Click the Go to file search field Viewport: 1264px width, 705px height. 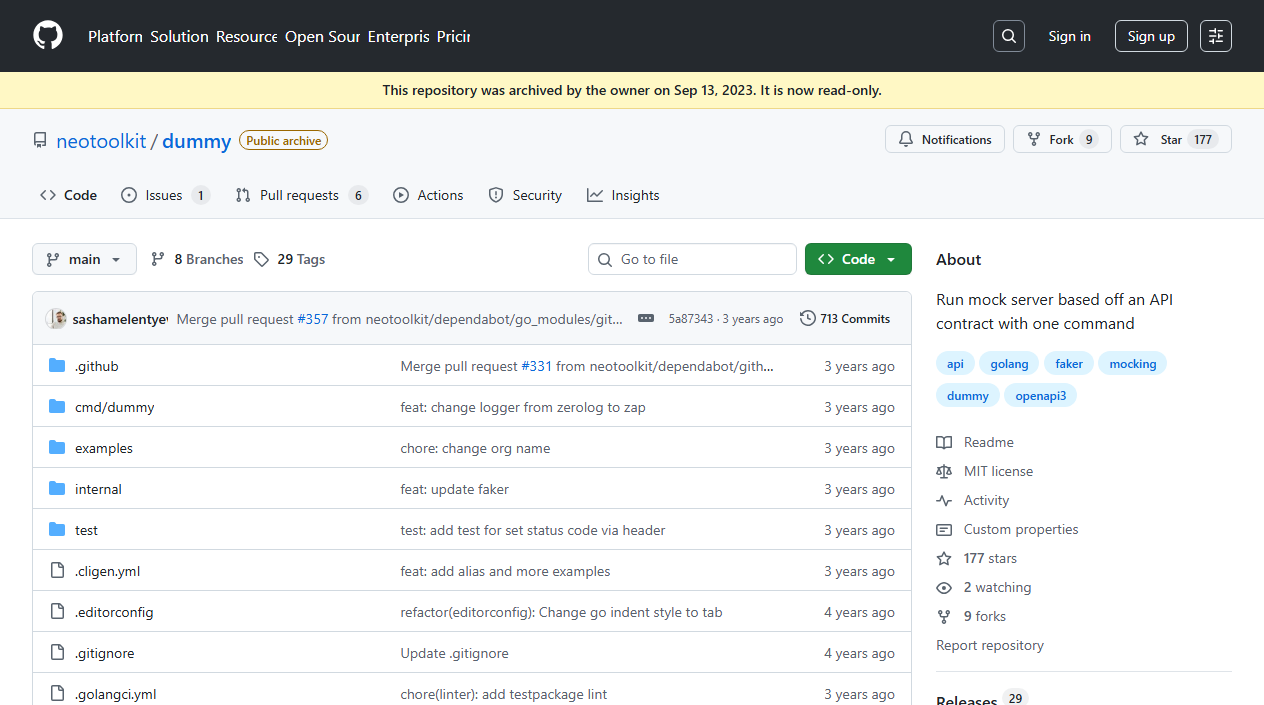coord(692,259)
